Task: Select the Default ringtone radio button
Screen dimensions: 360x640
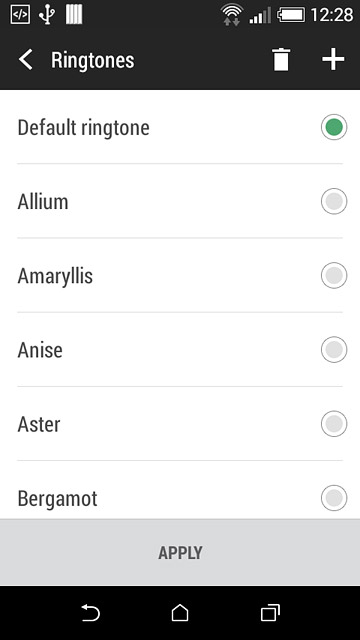Action: click(334, 127)
